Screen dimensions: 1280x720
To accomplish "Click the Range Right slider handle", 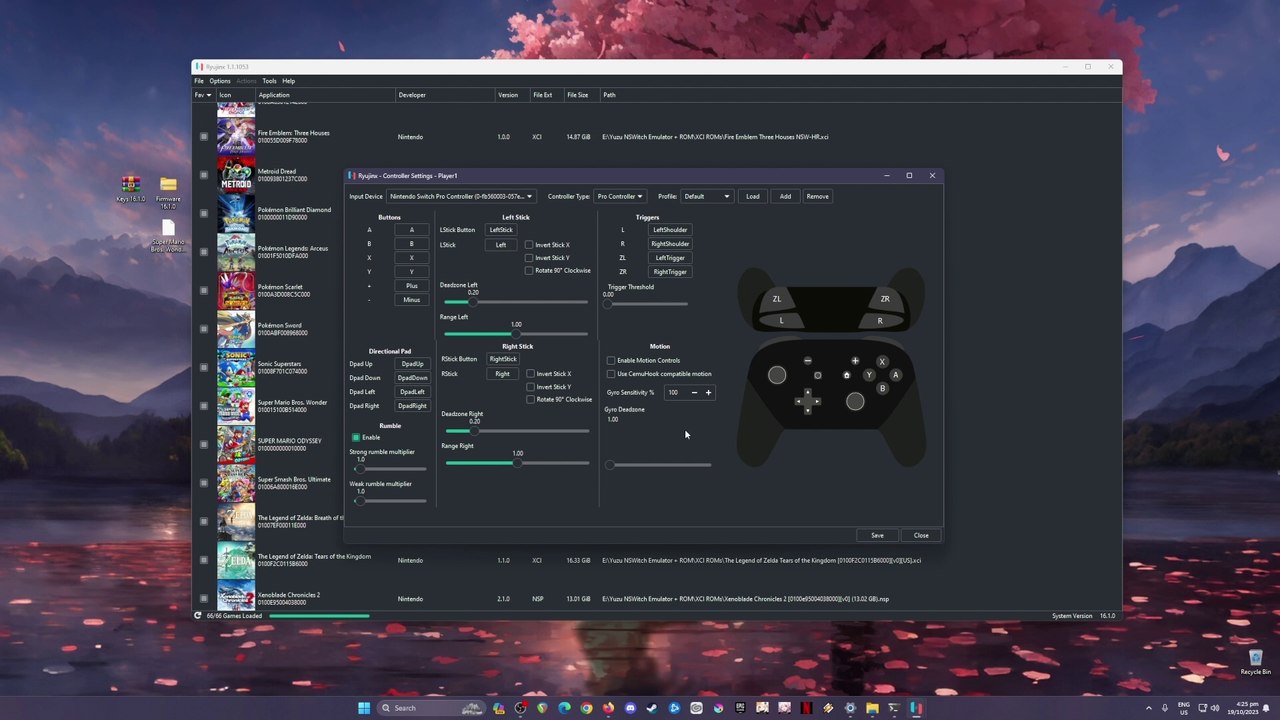I will click(x=517, y=463).
